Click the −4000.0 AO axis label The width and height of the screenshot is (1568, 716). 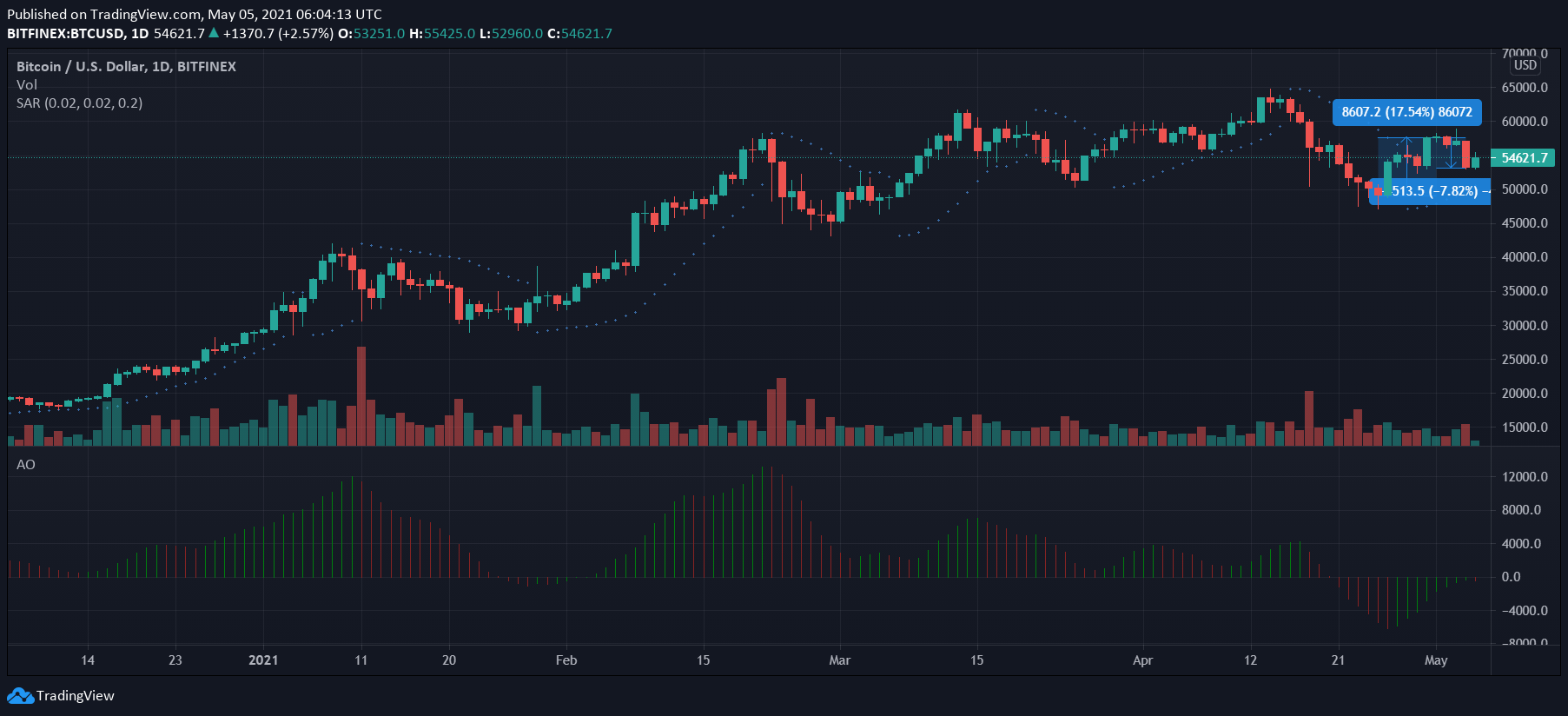(x=1525, y=611)
